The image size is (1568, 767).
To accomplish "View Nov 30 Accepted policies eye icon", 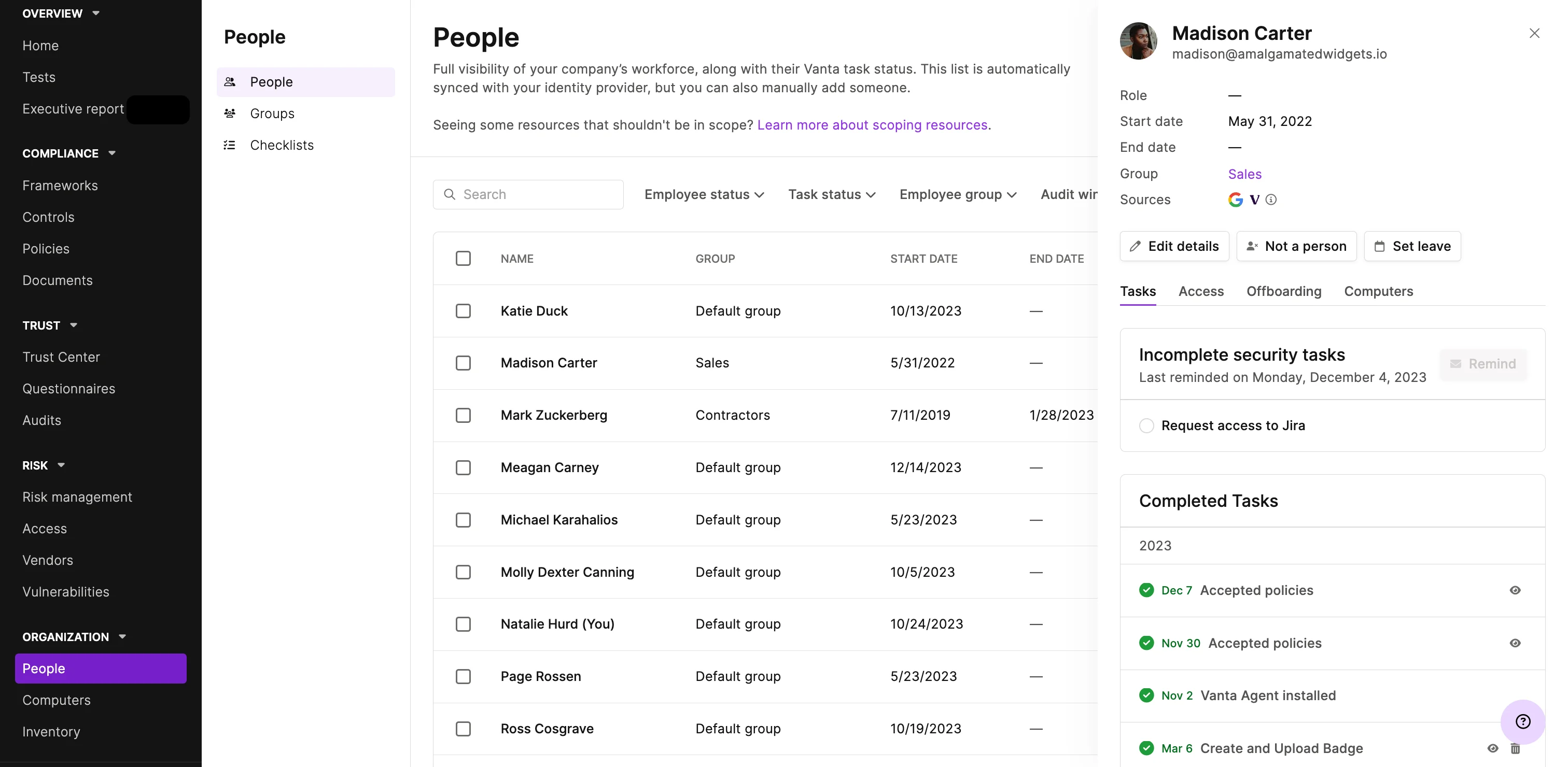I will coord(1515,643).
